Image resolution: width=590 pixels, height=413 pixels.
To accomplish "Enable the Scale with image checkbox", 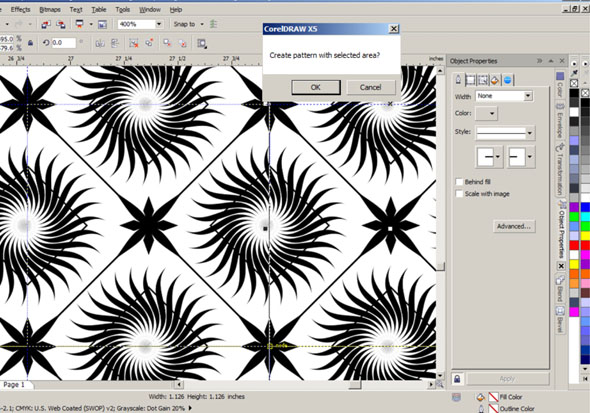I will click(x=459, y=194).
